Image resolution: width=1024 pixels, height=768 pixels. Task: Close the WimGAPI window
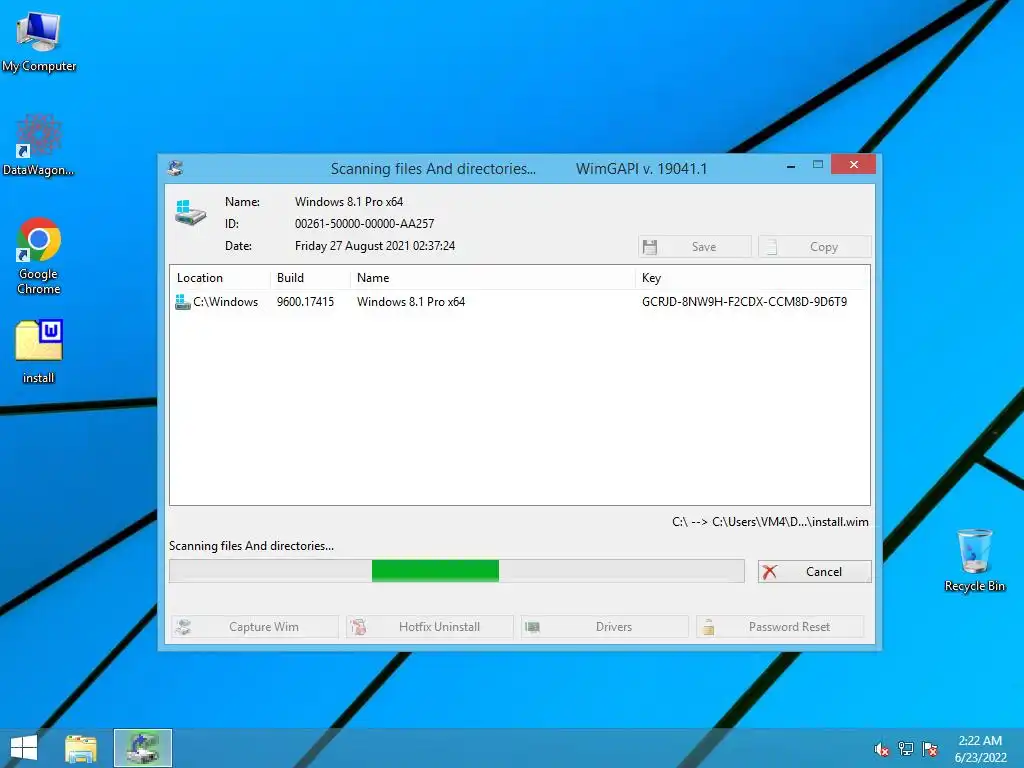pyautogui.click(x=853, y=165)
